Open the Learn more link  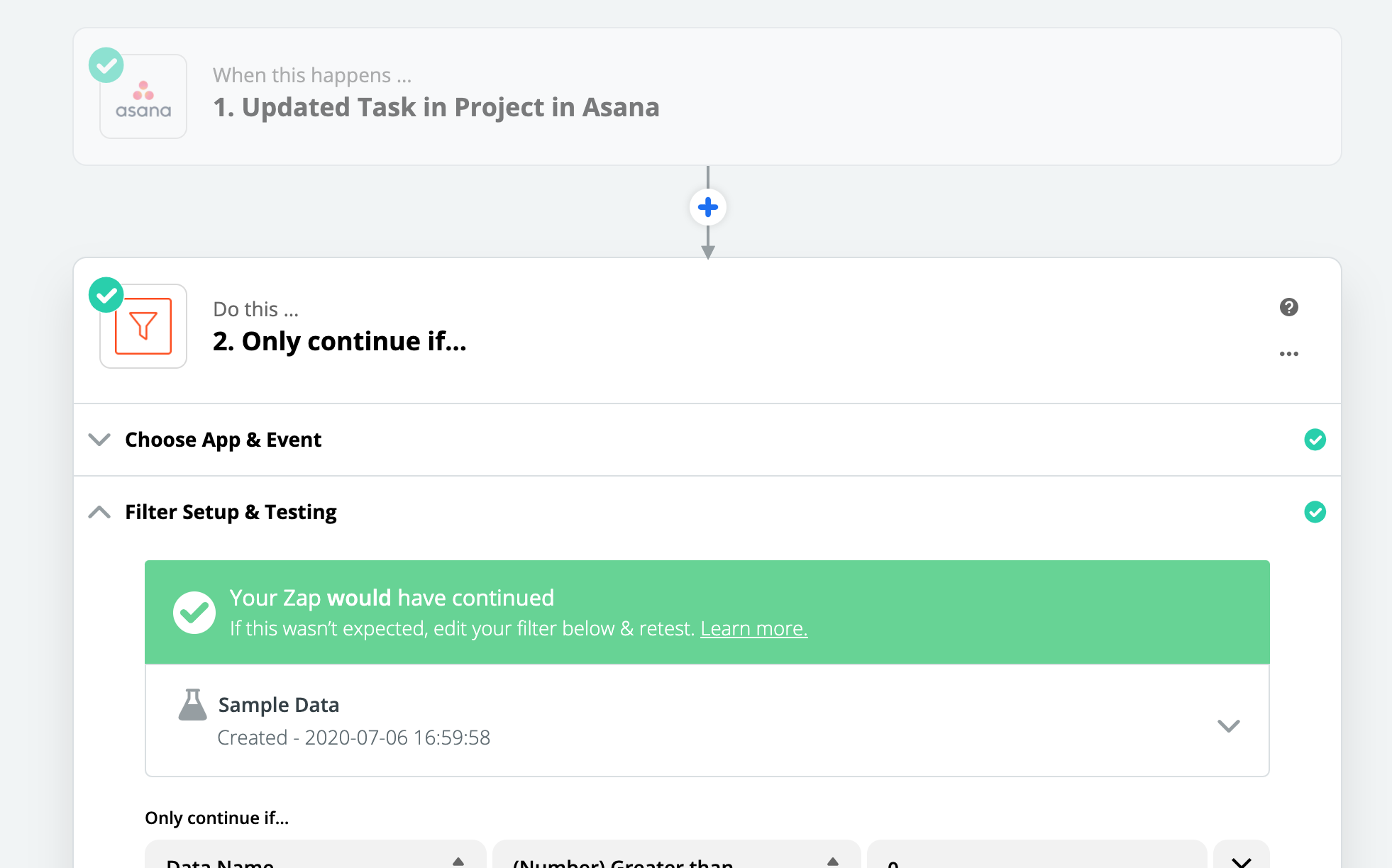[753, 628]
